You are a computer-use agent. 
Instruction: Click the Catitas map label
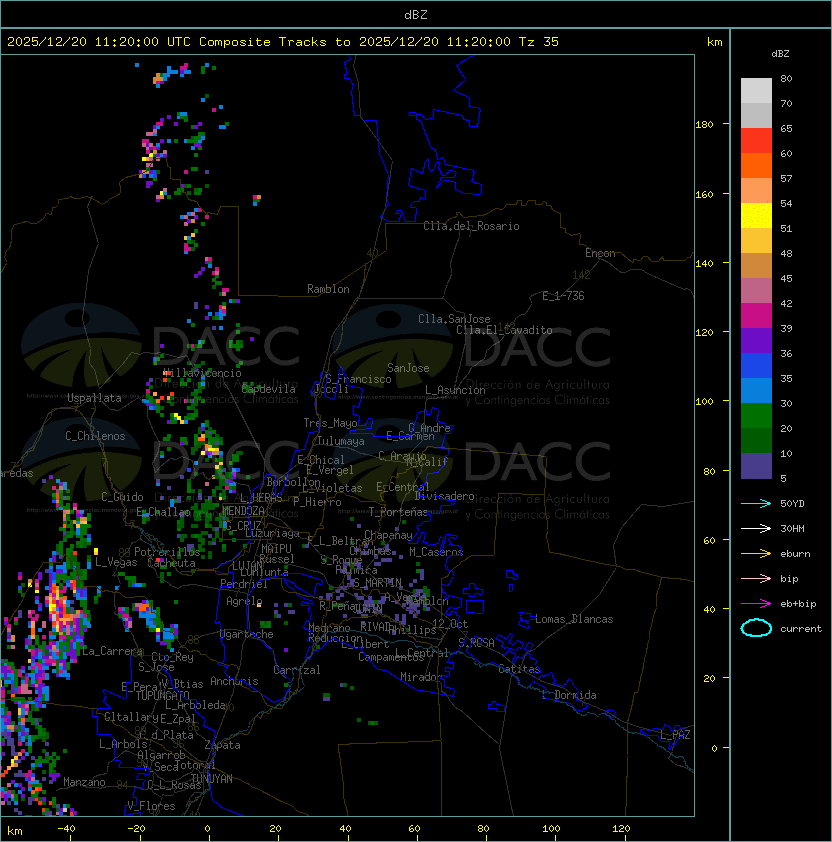pos(519,669)
